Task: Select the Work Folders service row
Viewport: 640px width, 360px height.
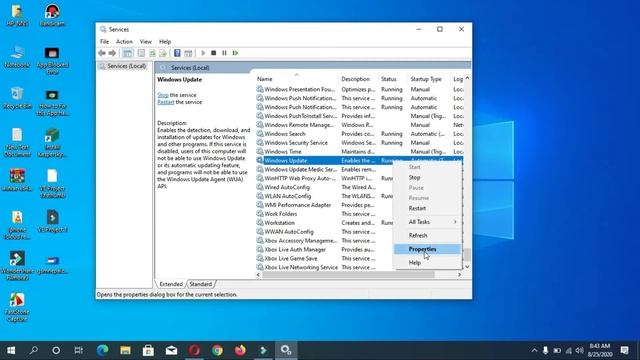Action: (x=324, y=214)
